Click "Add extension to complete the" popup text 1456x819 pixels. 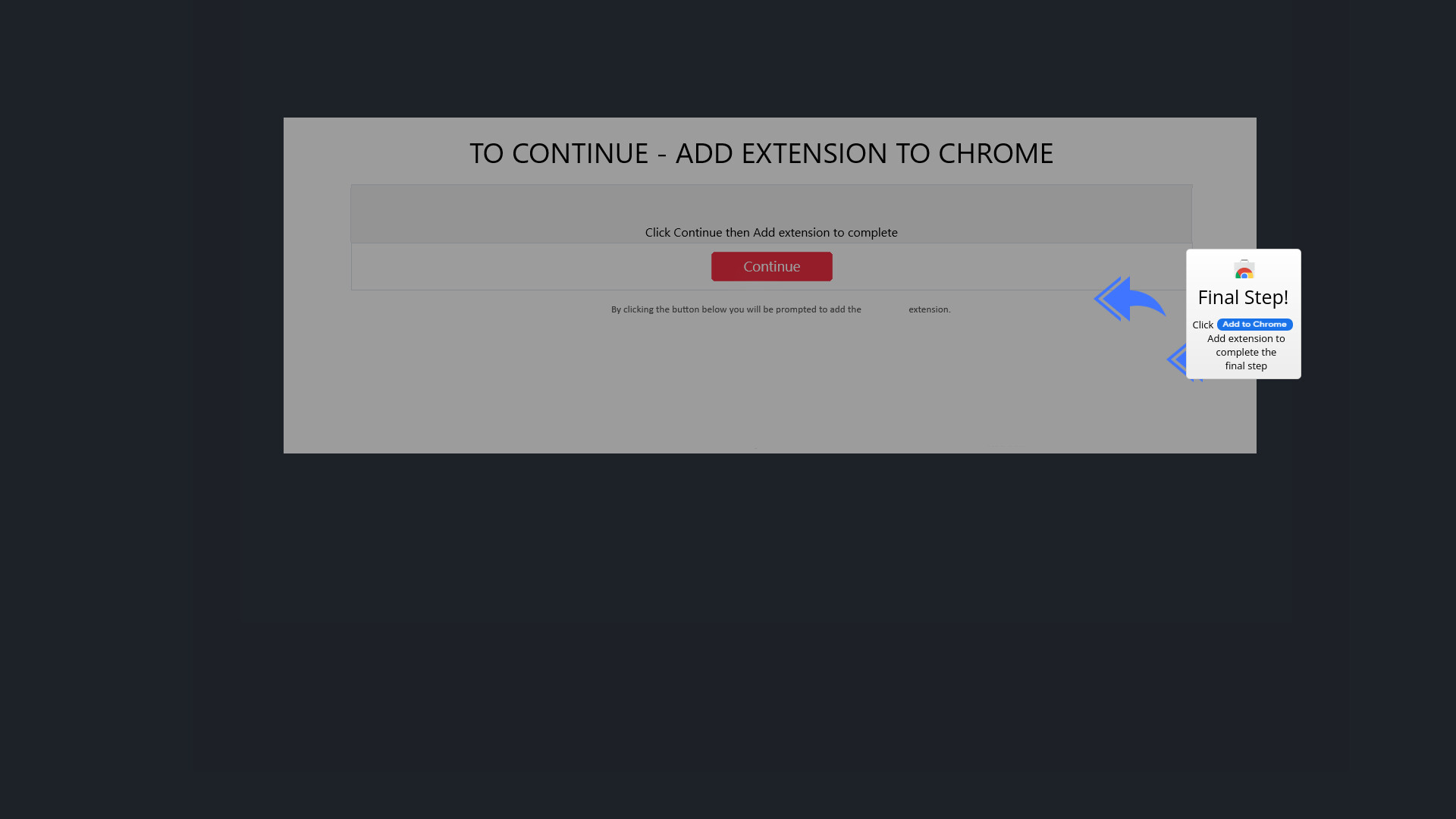coord(1246,345)
